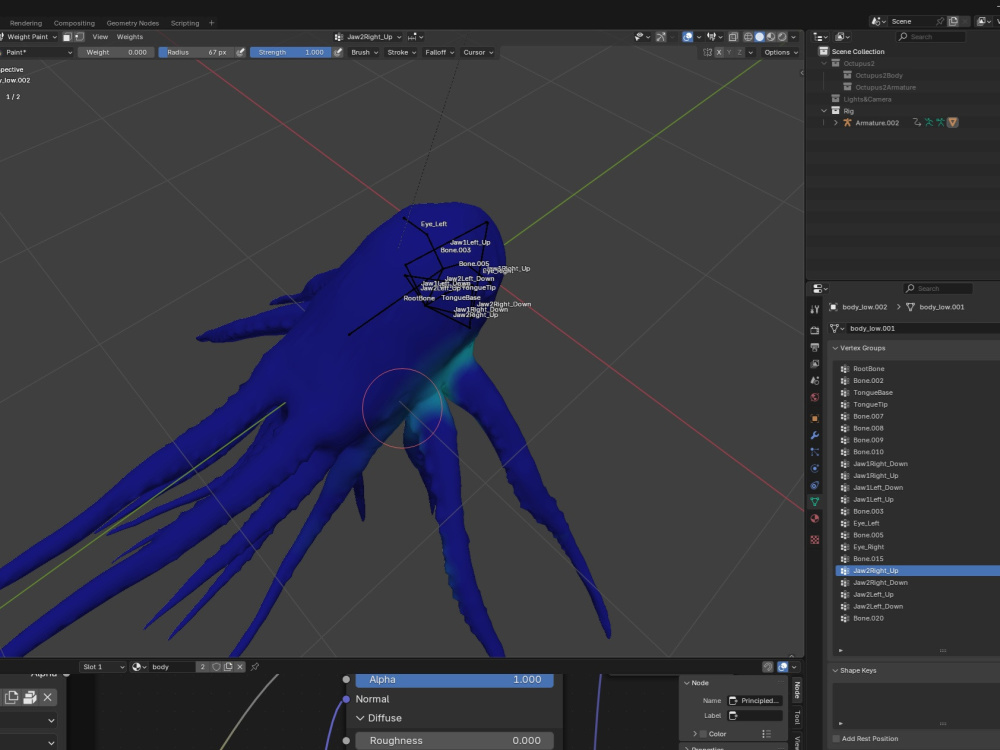
Task: Click the outliner Search field
Action: pyautogui.click(x=930, y=37)
